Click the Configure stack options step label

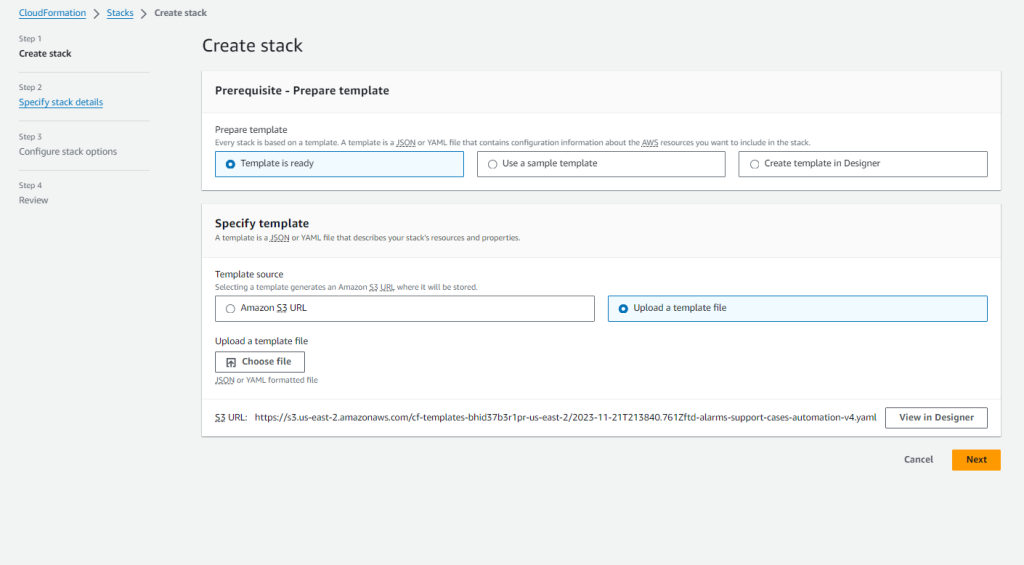(x=68, y=152)
